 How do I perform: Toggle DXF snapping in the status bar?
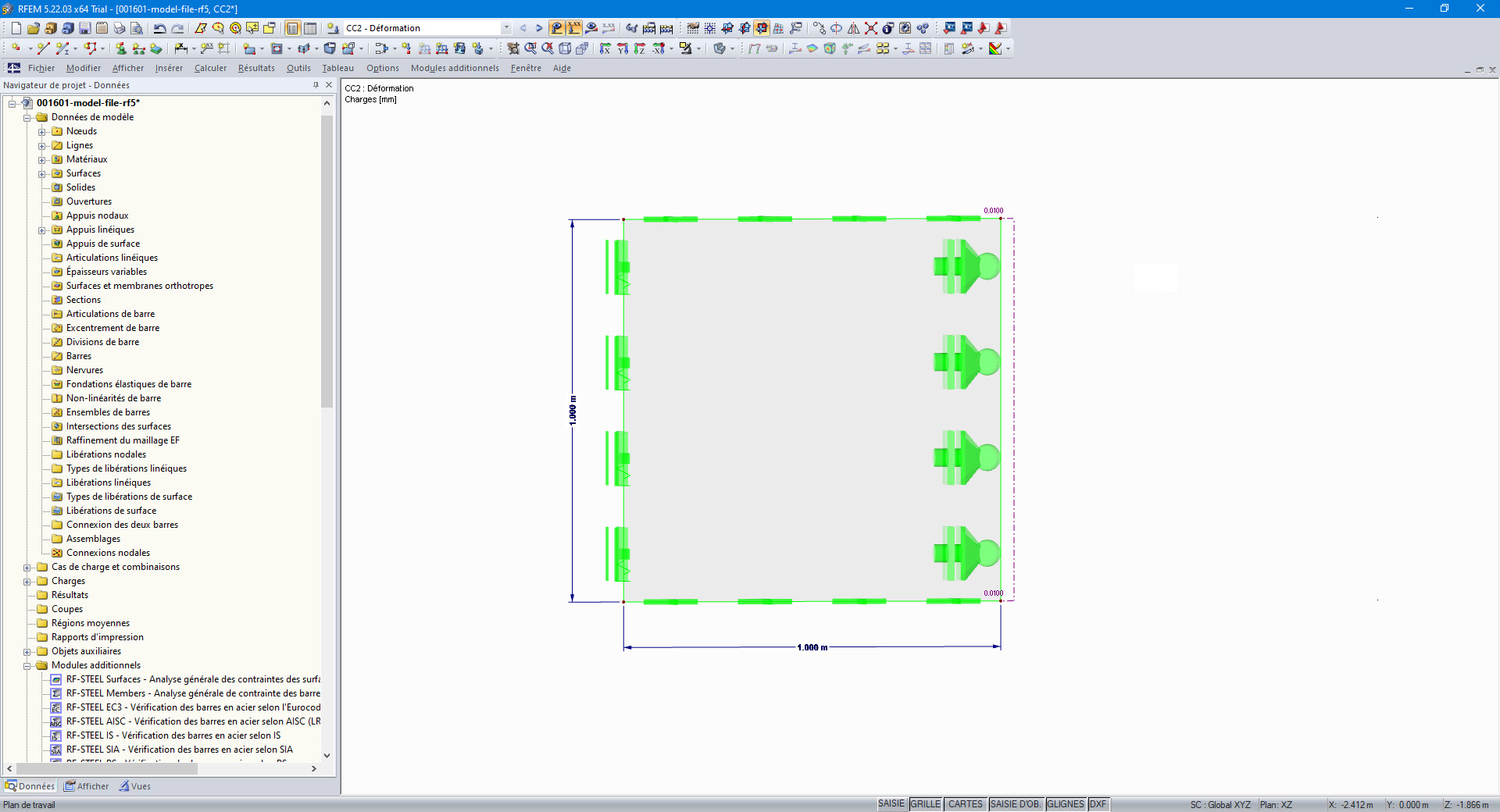tap(1098, 804)
